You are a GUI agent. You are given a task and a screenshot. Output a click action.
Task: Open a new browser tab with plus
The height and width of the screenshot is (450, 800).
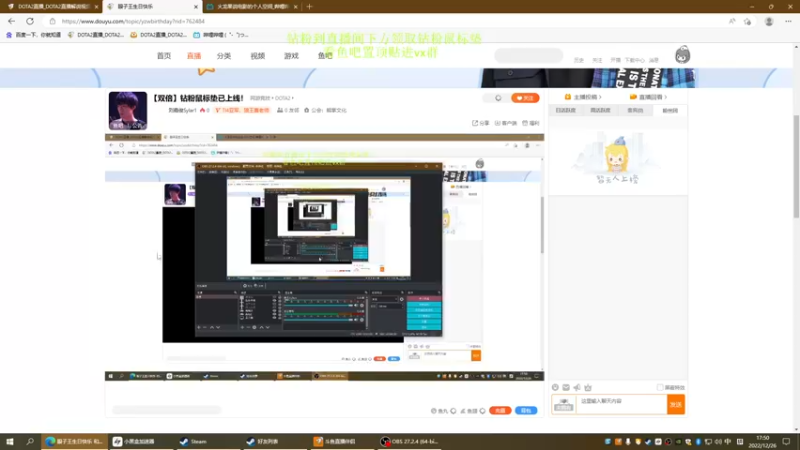click(309, 7)
